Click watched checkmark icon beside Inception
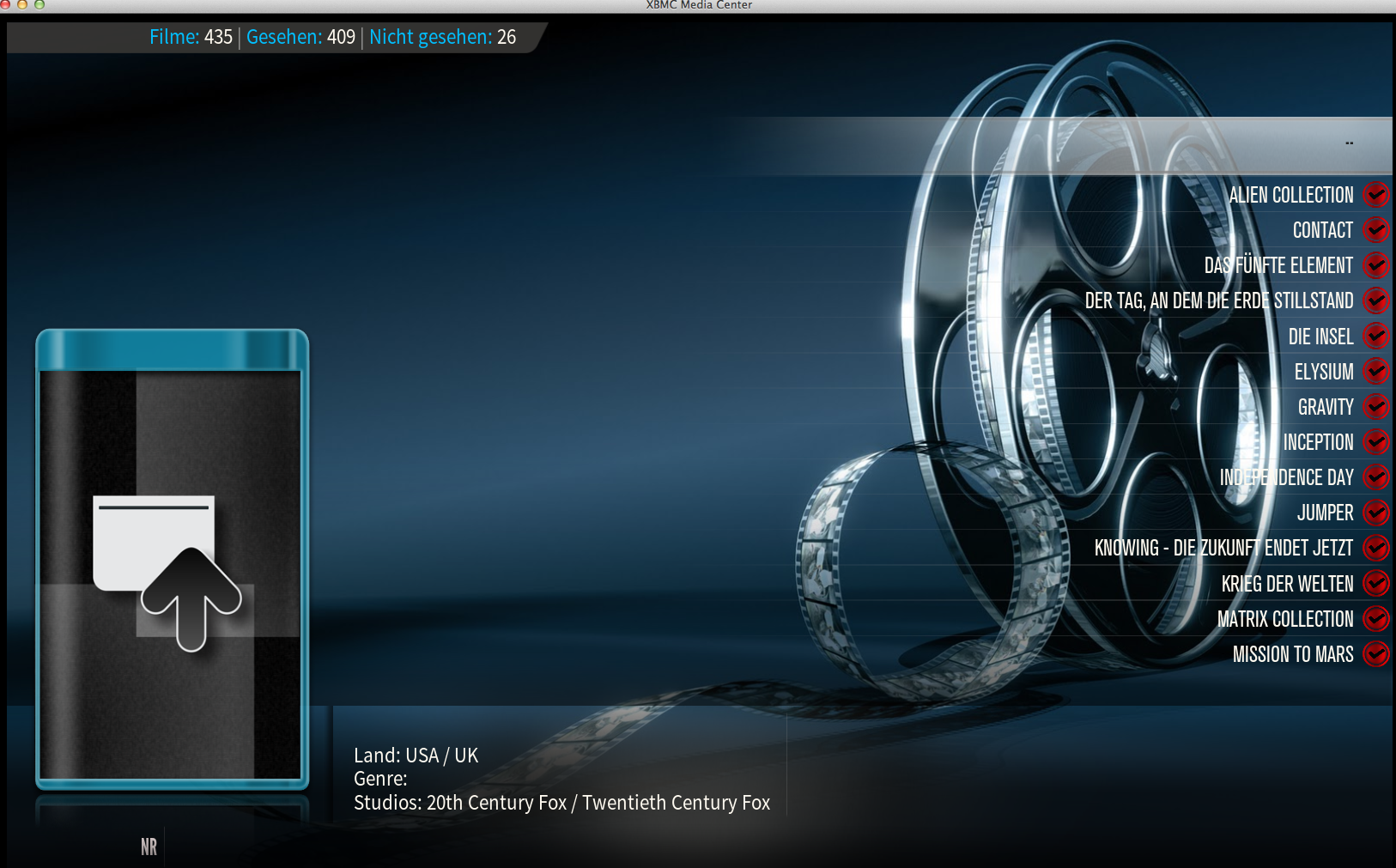The width and height of the screenshot is (1396, 868). 1376,441
